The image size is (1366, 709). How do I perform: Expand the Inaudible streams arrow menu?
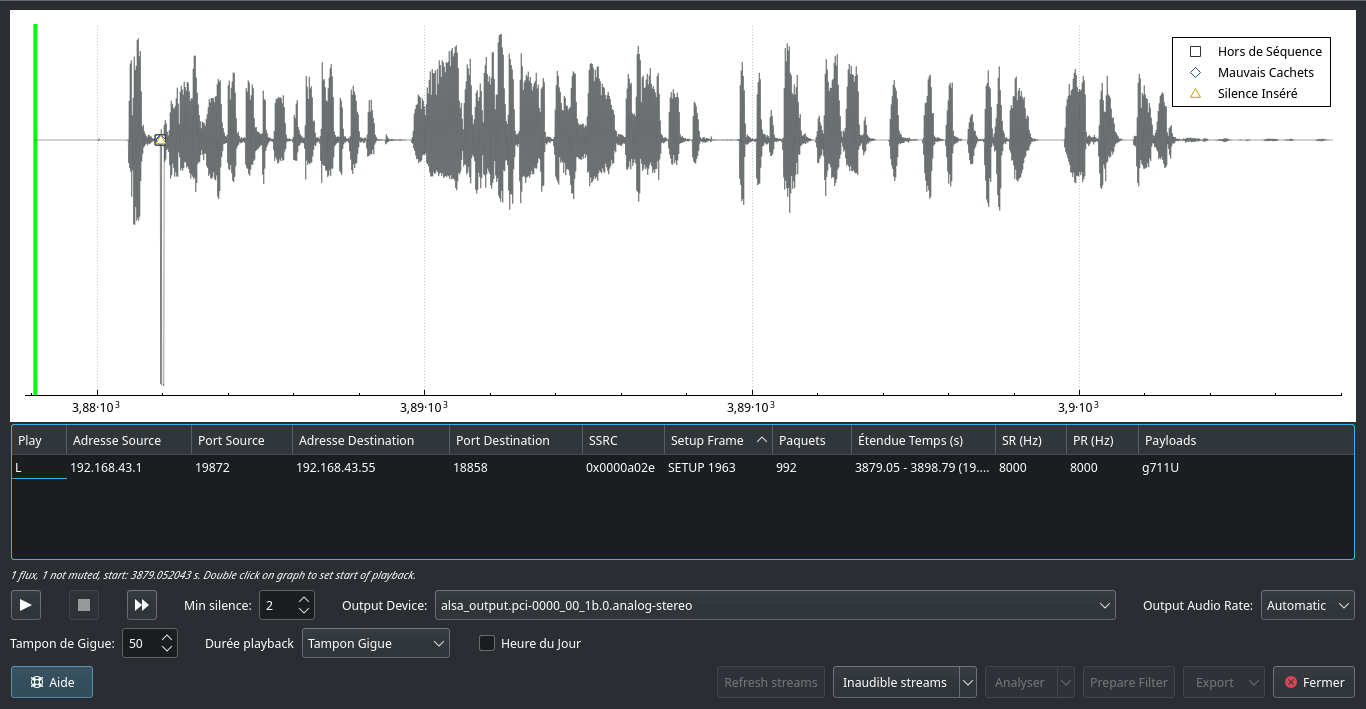click(x=968, y=682)
